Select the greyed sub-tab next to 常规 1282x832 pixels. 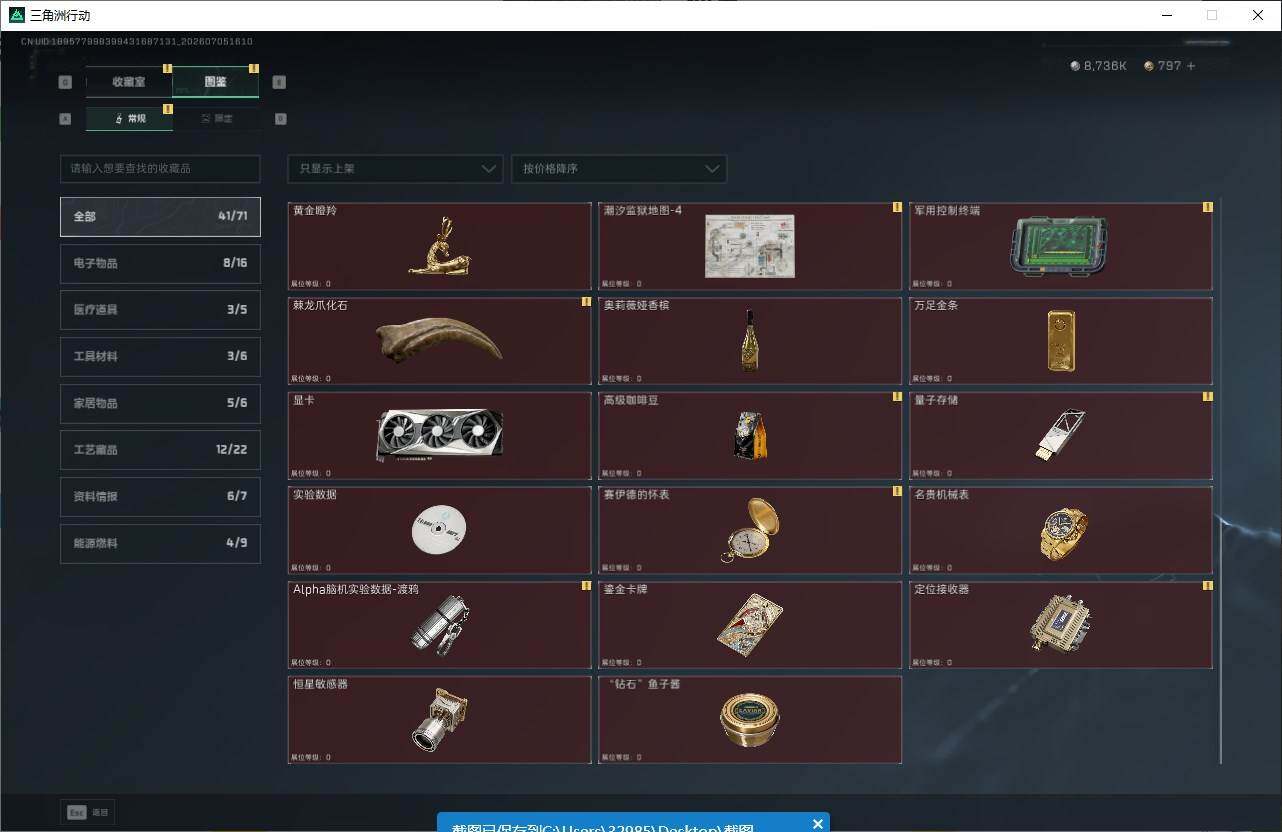(216, 118)
